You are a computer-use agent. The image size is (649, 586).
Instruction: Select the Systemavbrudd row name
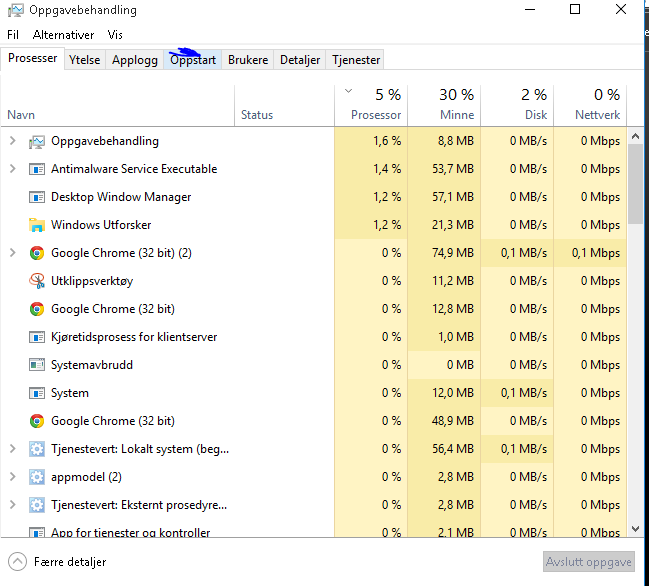(x=92, y=365)
